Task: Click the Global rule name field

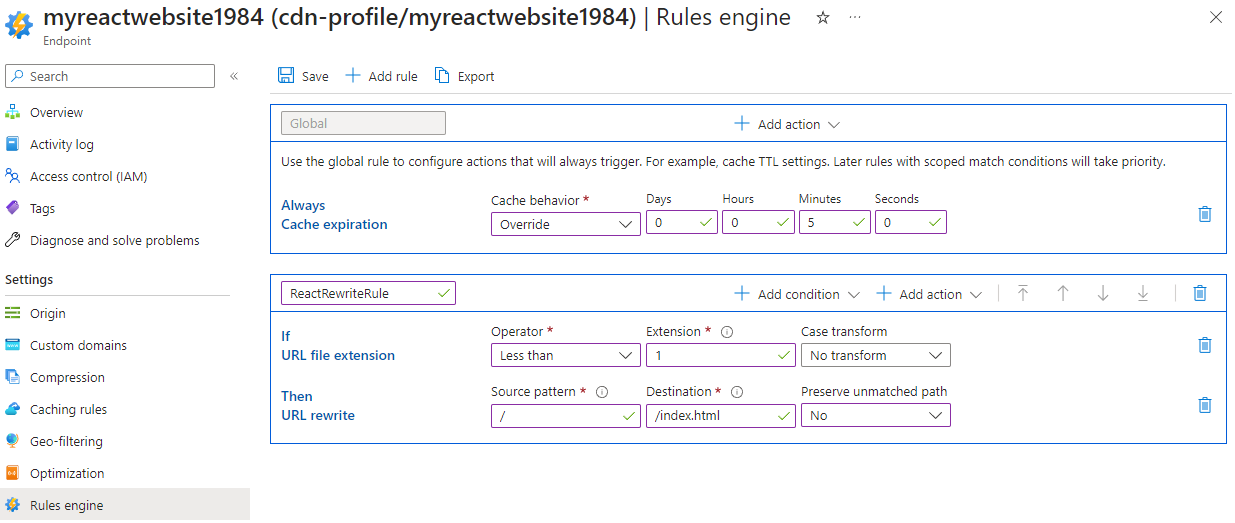Action: pyautogui.click(x=363, y=123)
